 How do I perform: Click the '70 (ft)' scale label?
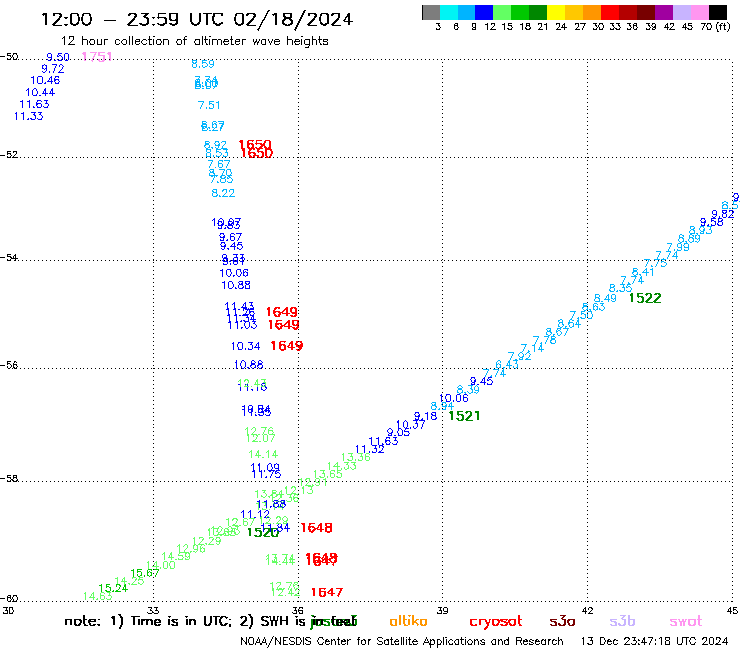[x=715, y=27]
